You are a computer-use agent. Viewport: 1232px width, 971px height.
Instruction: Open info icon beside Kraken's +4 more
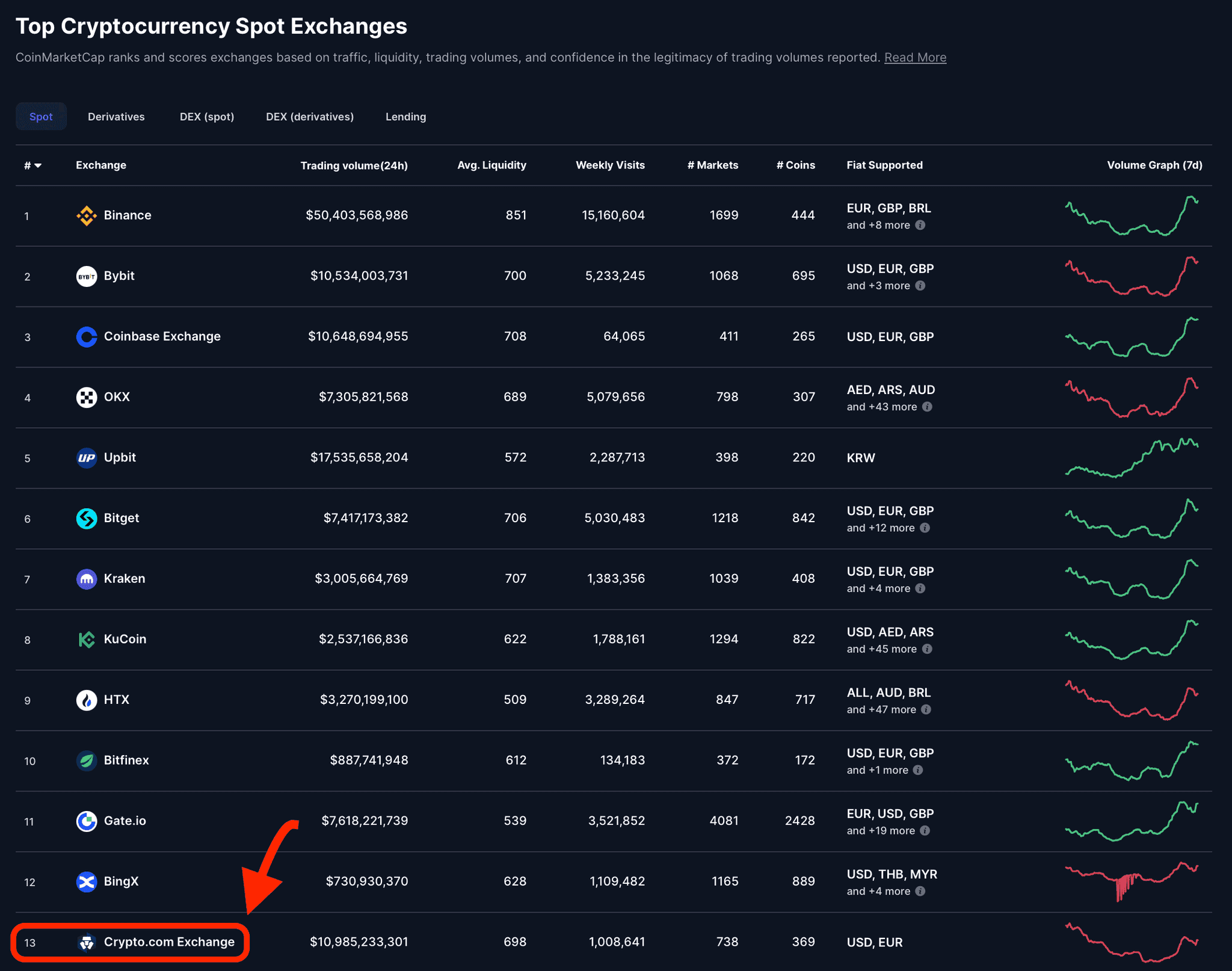pyautogui.click(x=920, y=588)
